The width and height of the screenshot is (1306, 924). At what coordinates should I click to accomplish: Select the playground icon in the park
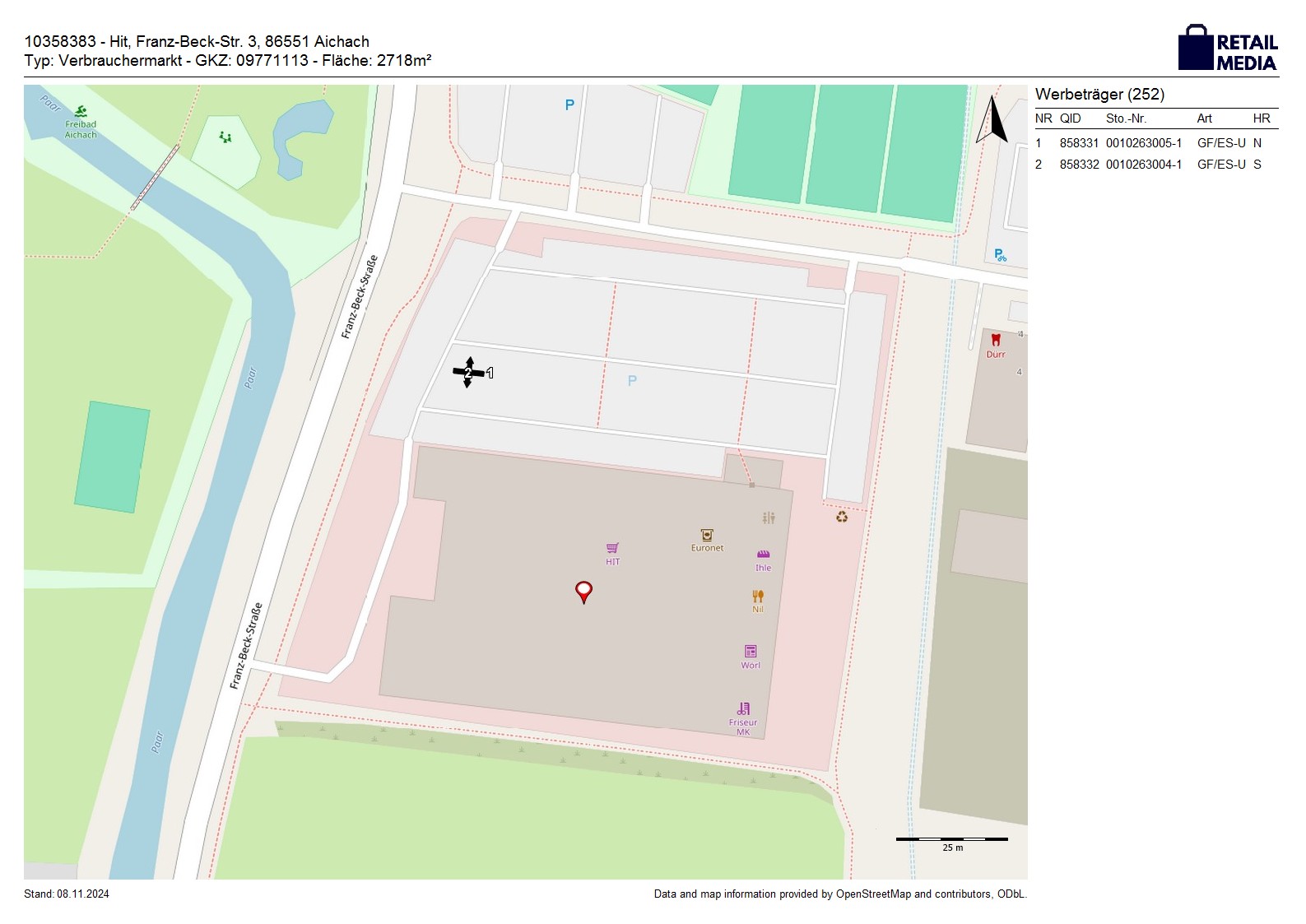[225, 137]
